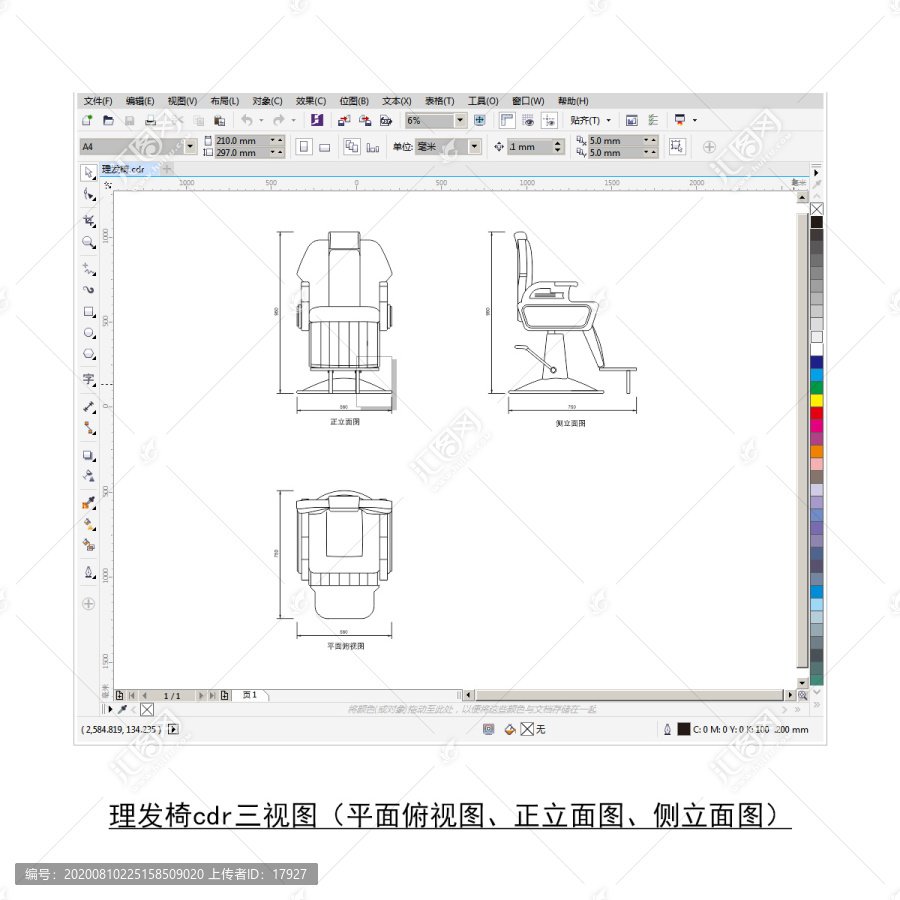Pick the yellow color swatch in palette
Image resolution: width=900 pixels, height=900 pixels.
coord(816,400)
